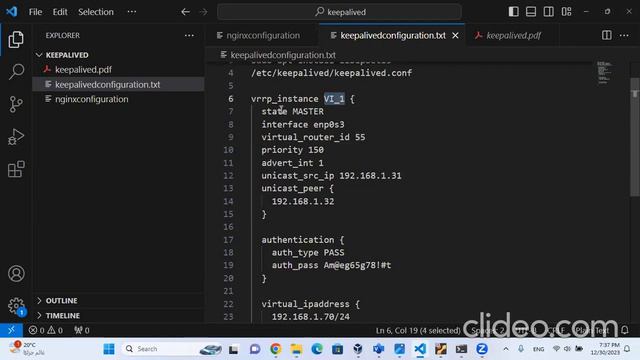Open the Source Control view
Screen dimensions: 640x360
tap(16, 104)
